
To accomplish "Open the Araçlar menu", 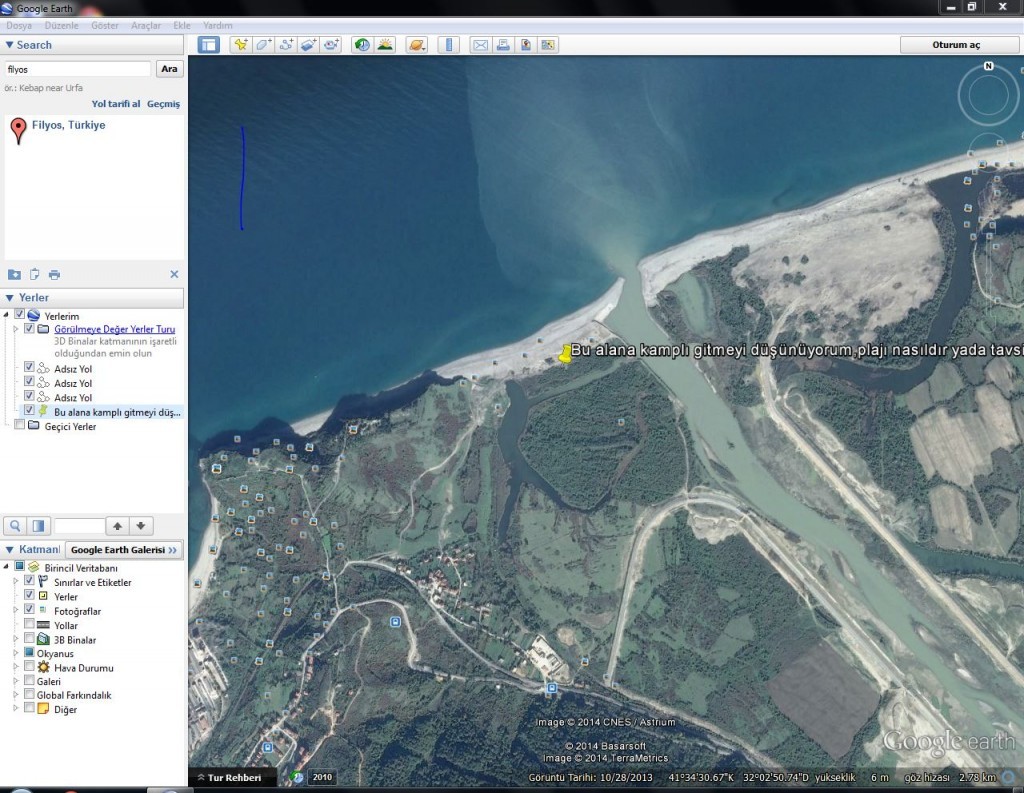I will 146,25.
